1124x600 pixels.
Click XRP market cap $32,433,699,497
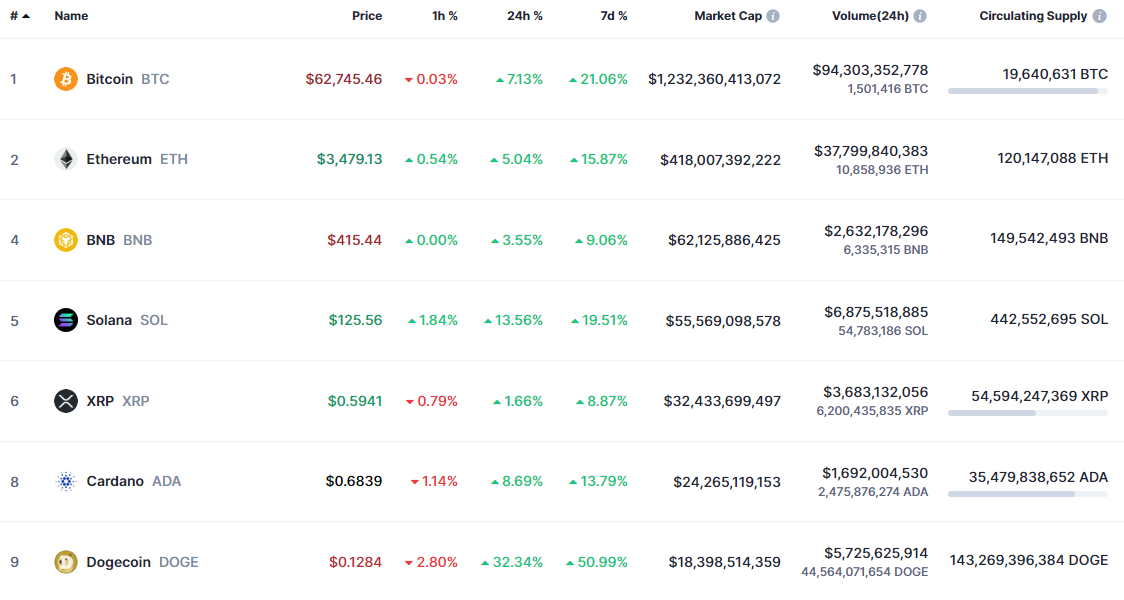(723, 401)
